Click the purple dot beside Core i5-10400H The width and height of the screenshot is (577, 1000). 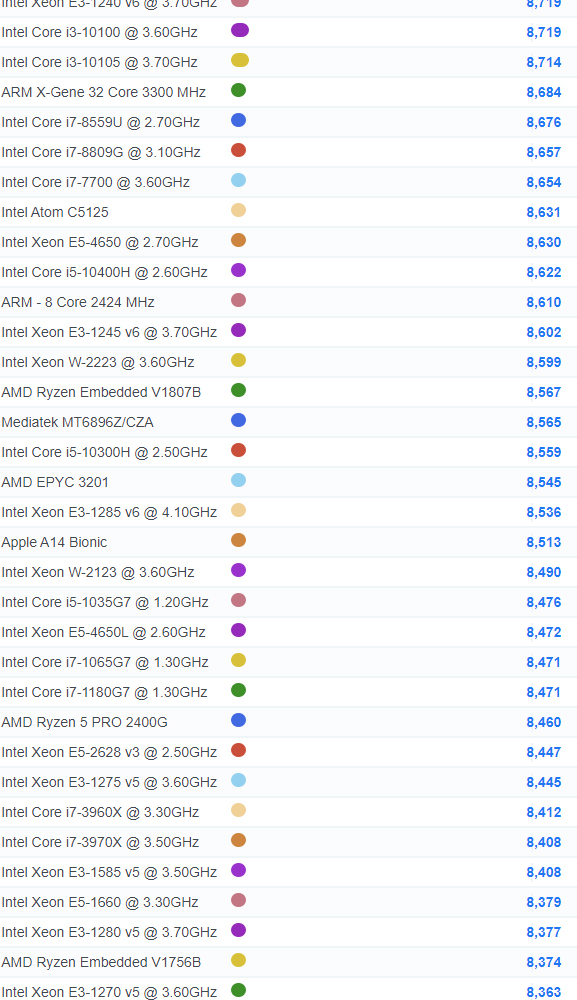pyautogui.click(x=238, y=270)
